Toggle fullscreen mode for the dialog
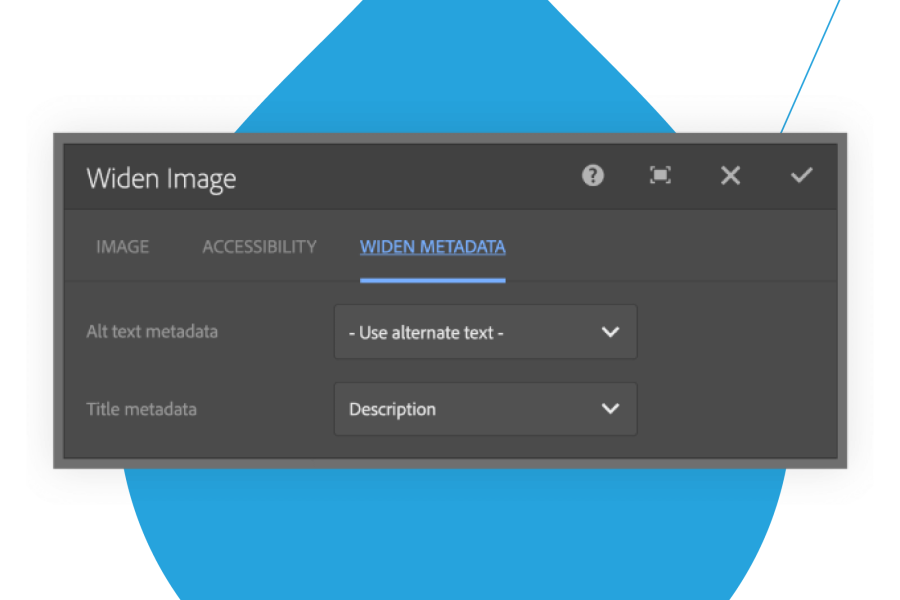The image size is (900, 600). (x=660, y=176)
